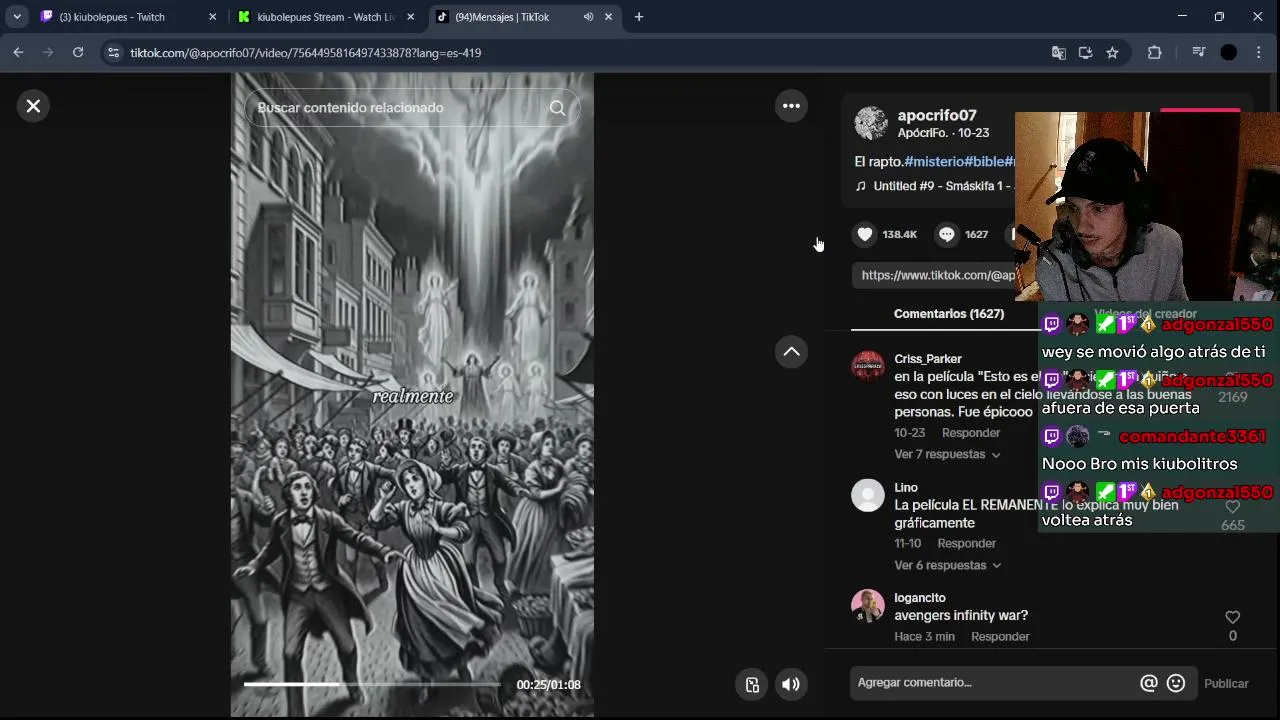Mute the video with speaker icon
Image resolution: width=1280 pixels, height=720 pixels.
click(x=791, y=685)
